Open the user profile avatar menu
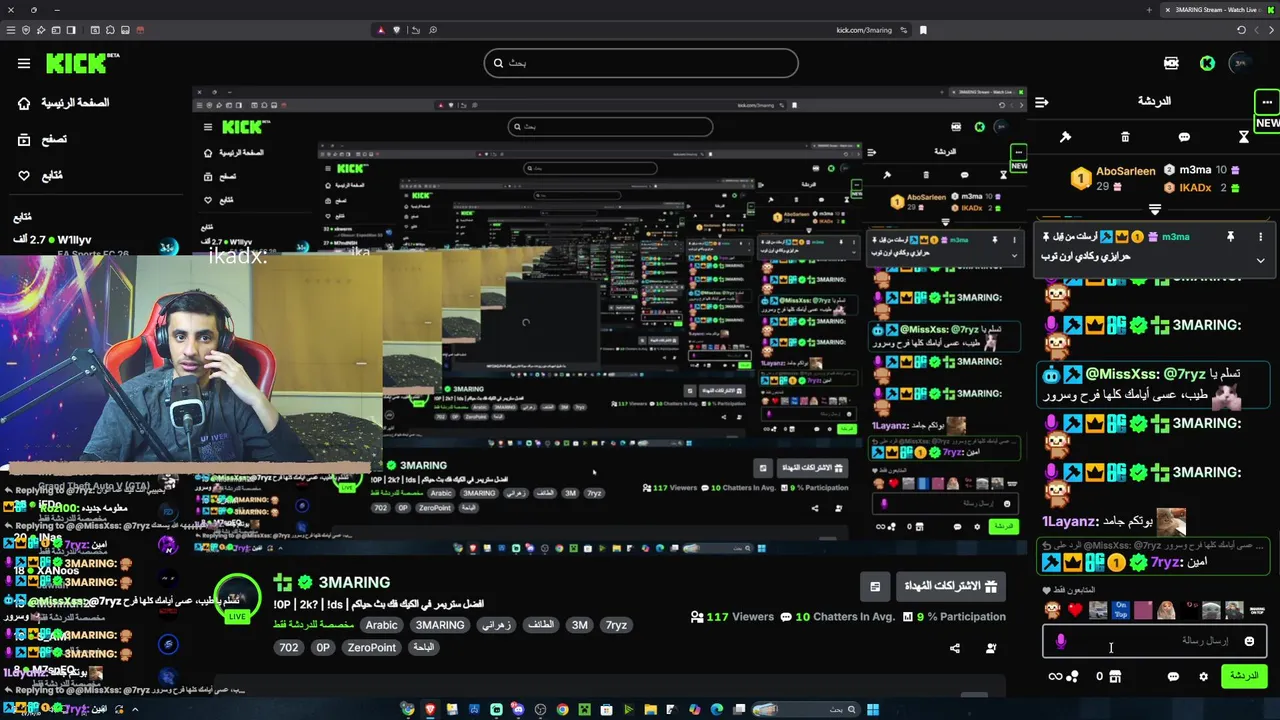This screenshot has height=720, width=1280. pos(1240,63)
